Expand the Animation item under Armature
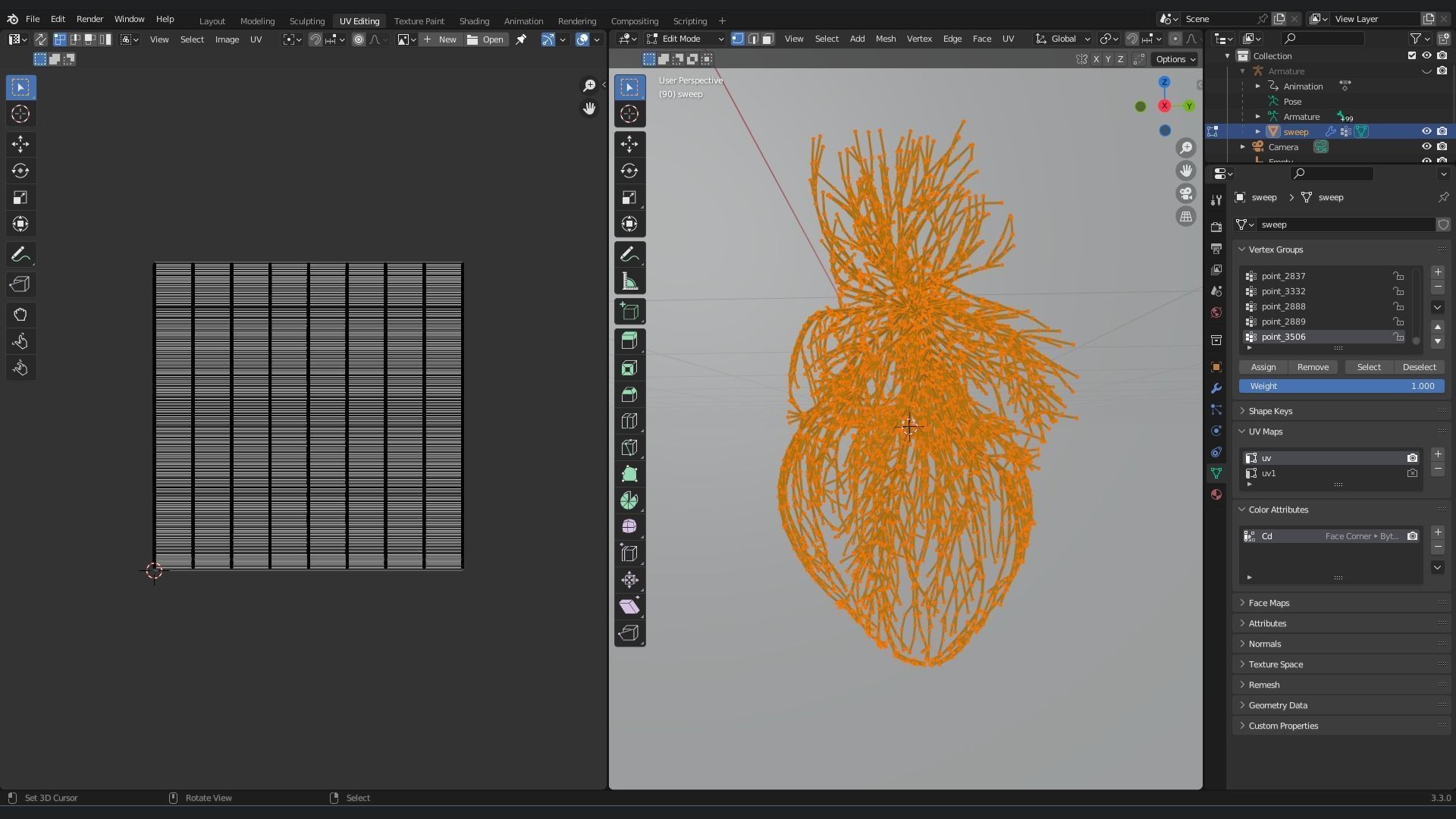This screenshot has width=1456, height=819. (1258, 86)
